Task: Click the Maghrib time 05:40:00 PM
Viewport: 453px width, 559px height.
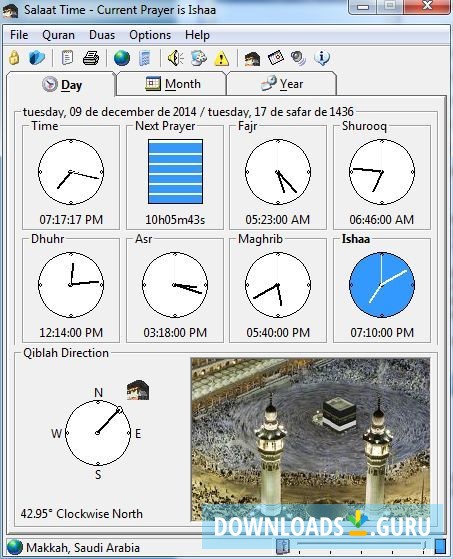Action: (278, 333)
